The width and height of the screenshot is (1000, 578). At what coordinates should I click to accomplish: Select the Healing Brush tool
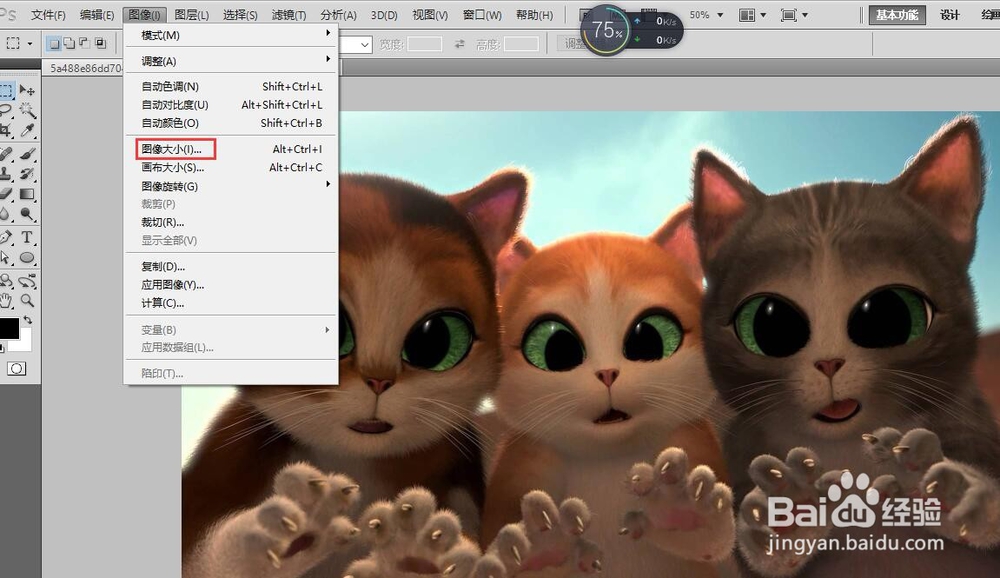(x=6, y=154)
